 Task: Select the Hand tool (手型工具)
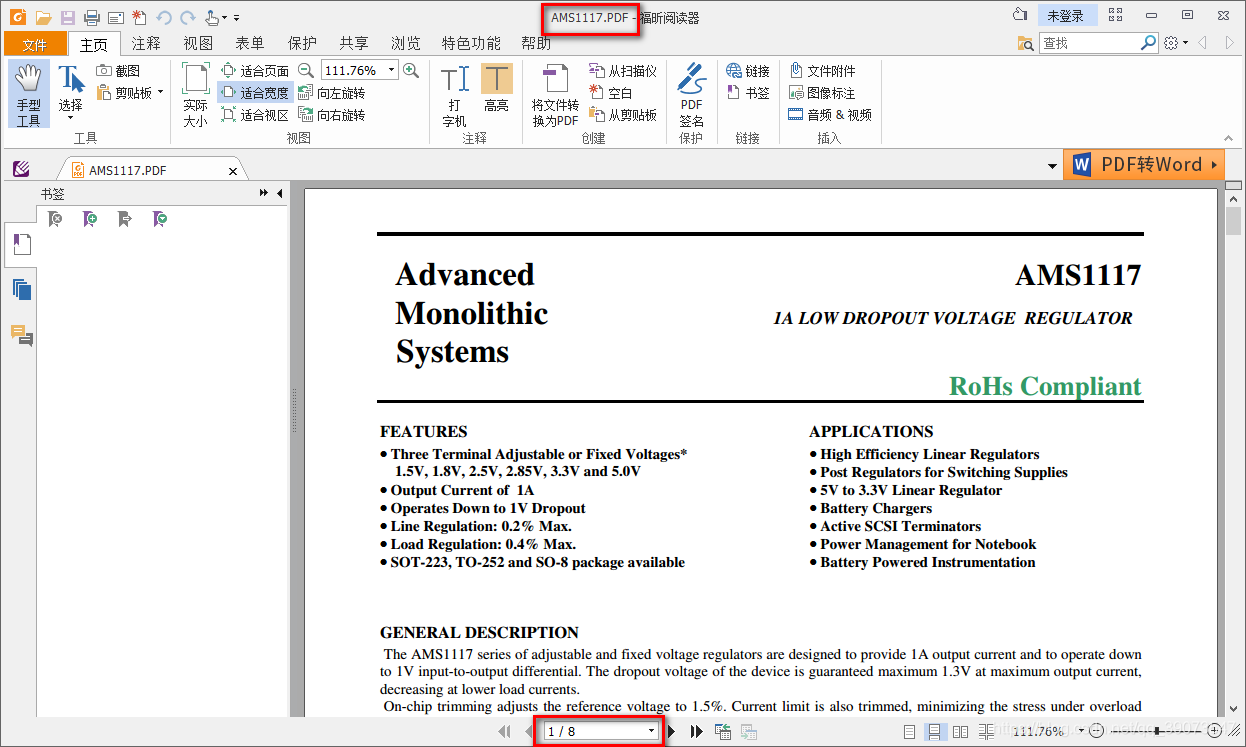[29, 94]
